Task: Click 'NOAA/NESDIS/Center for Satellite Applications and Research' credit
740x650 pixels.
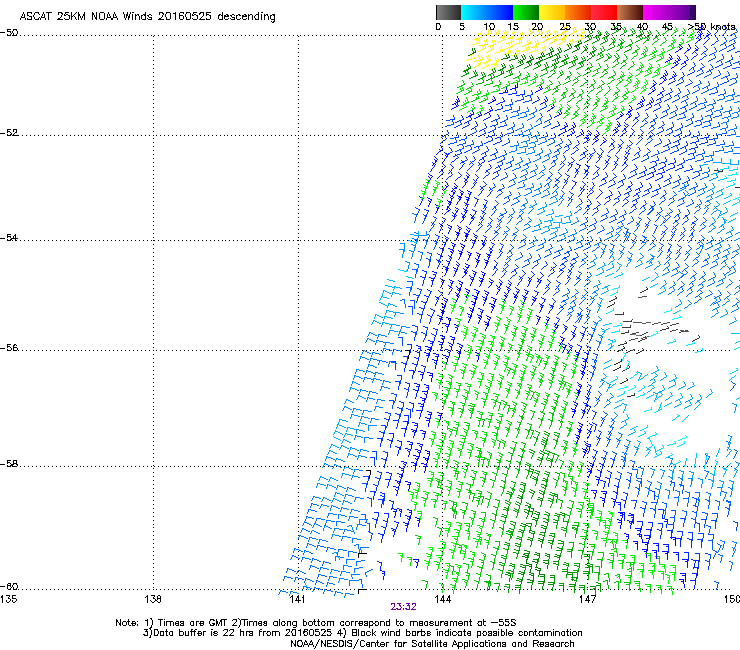Action: (x=432, y=644)
